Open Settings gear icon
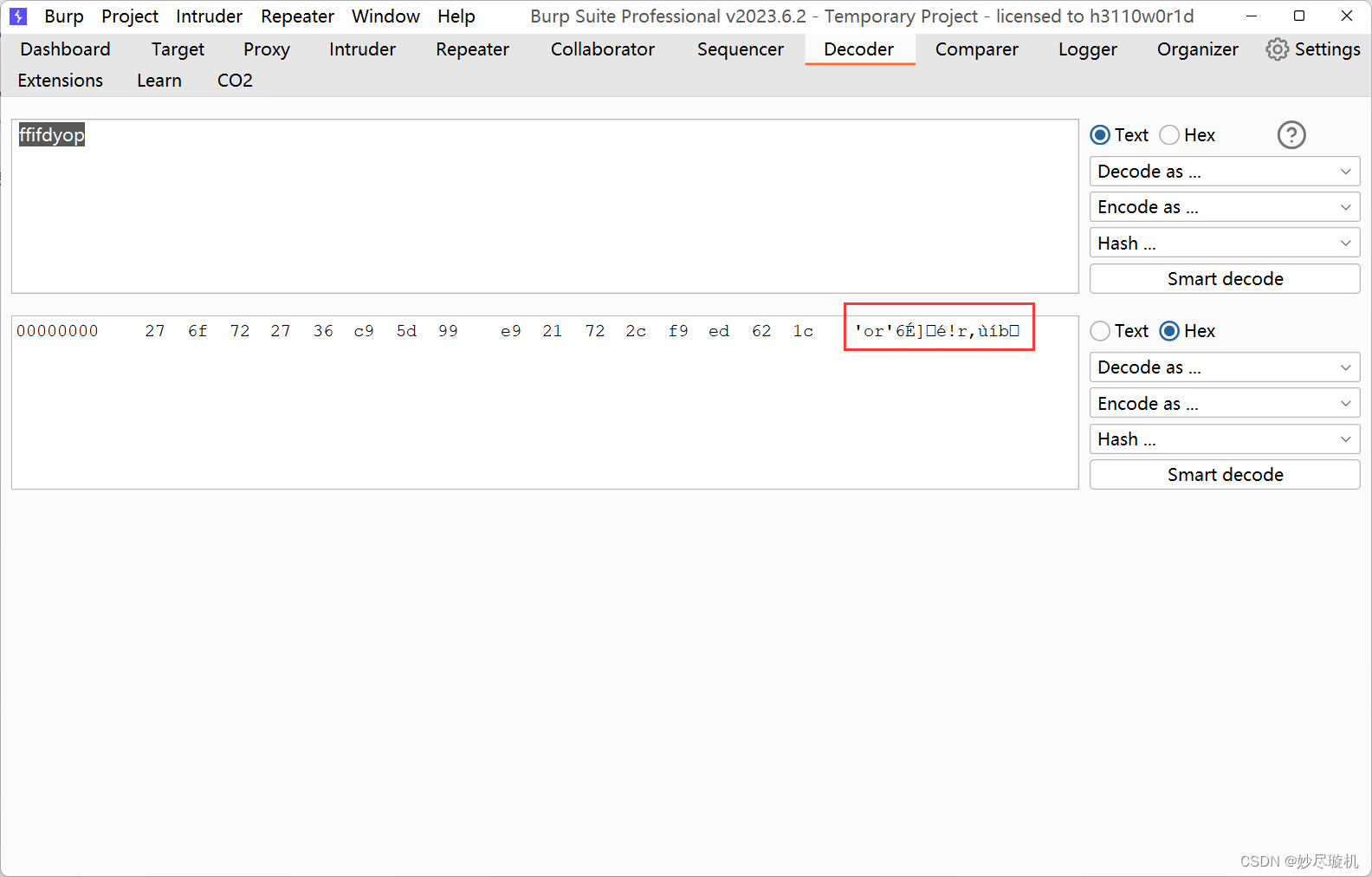 pos(1277,49)
